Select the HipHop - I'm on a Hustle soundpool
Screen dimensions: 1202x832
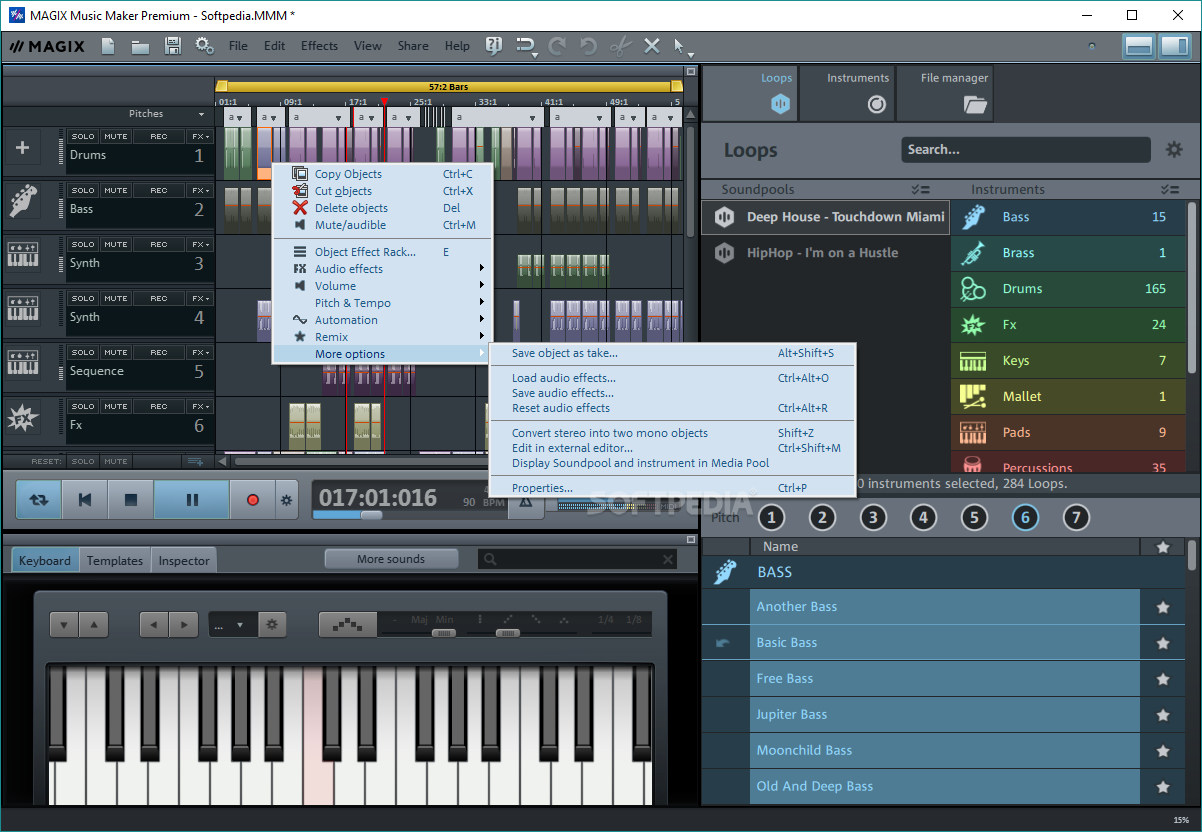825,253
